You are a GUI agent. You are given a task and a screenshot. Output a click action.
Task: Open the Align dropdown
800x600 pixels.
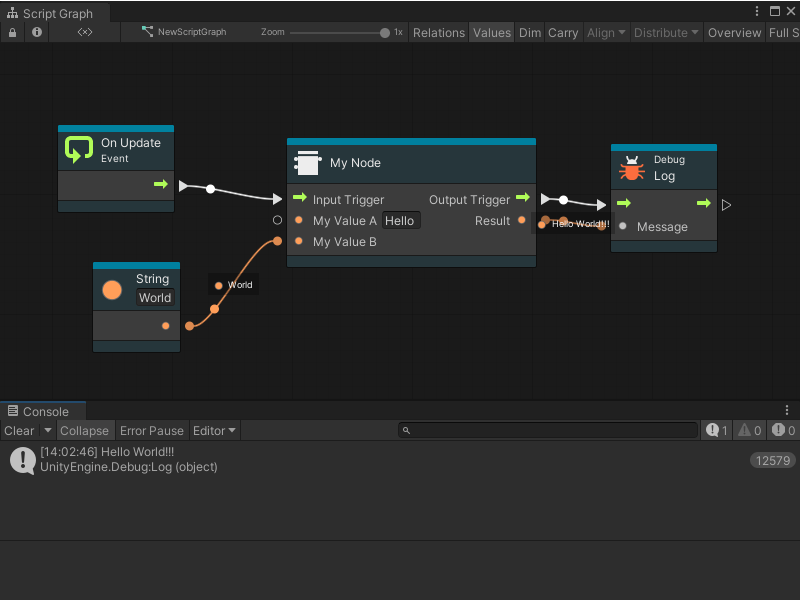606,32
